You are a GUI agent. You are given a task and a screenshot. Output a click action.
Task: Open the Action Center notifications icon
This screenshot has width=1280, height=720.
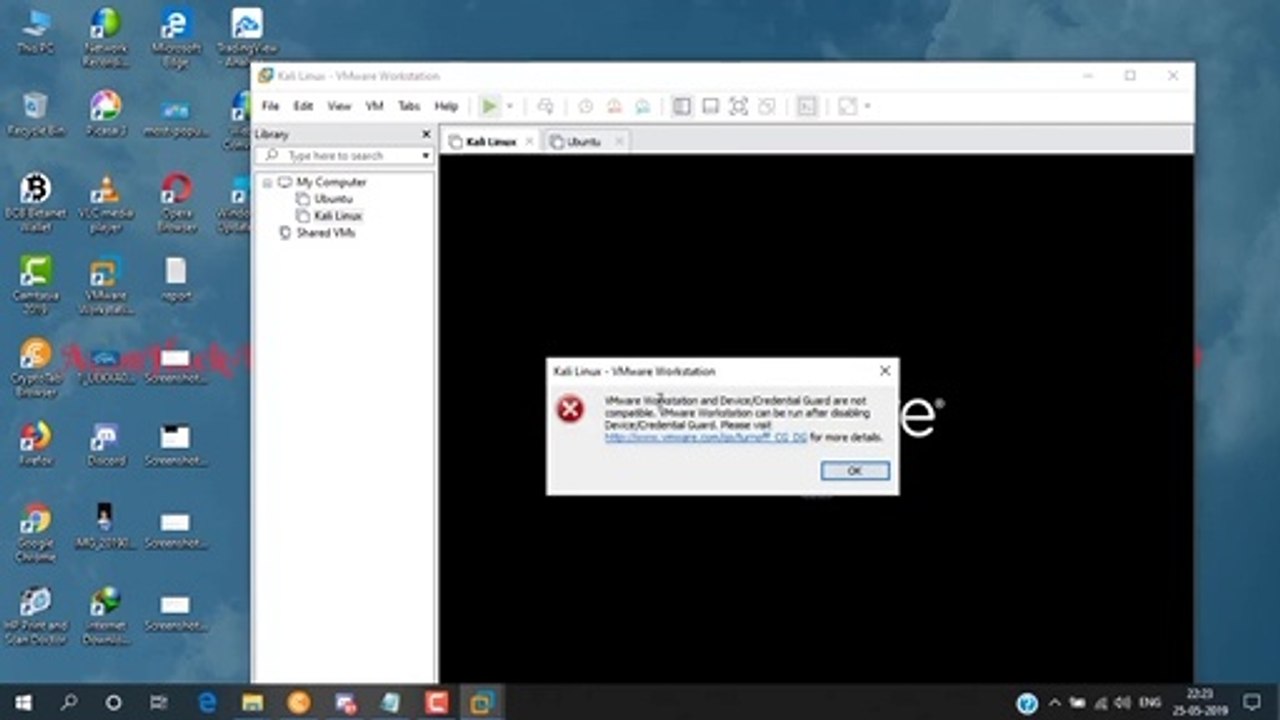(x=1251, y=702)
